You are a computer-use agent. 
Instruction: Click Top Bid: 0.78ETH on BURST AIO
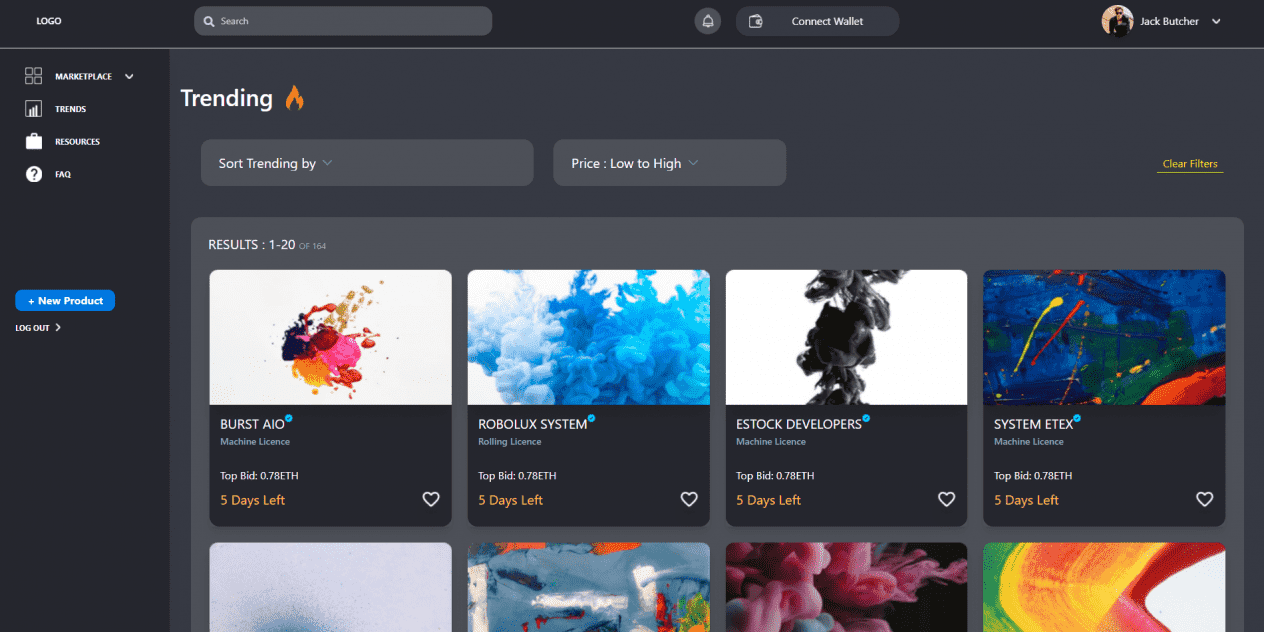tap(259, 476)
